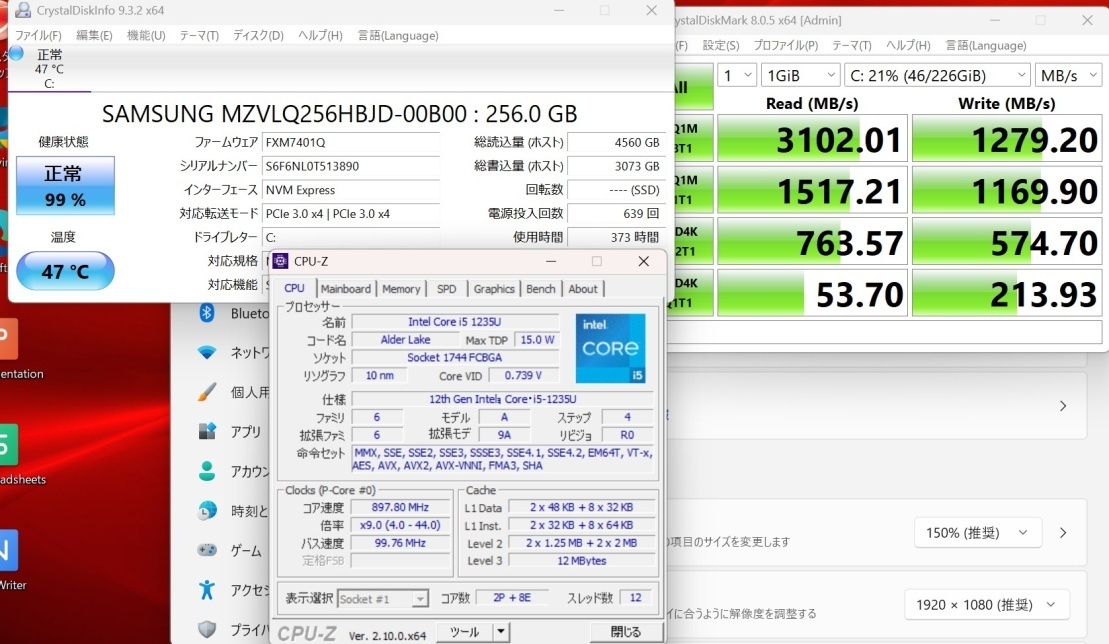Open the C: drive selection dropdown in CrystalDiskMark
Screen dimensions: 1109x644
[x=937, y=74]
